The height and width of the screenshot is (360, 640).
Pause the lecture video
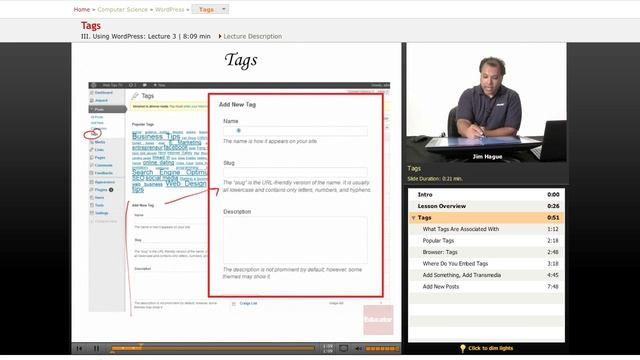coord(96,348)
